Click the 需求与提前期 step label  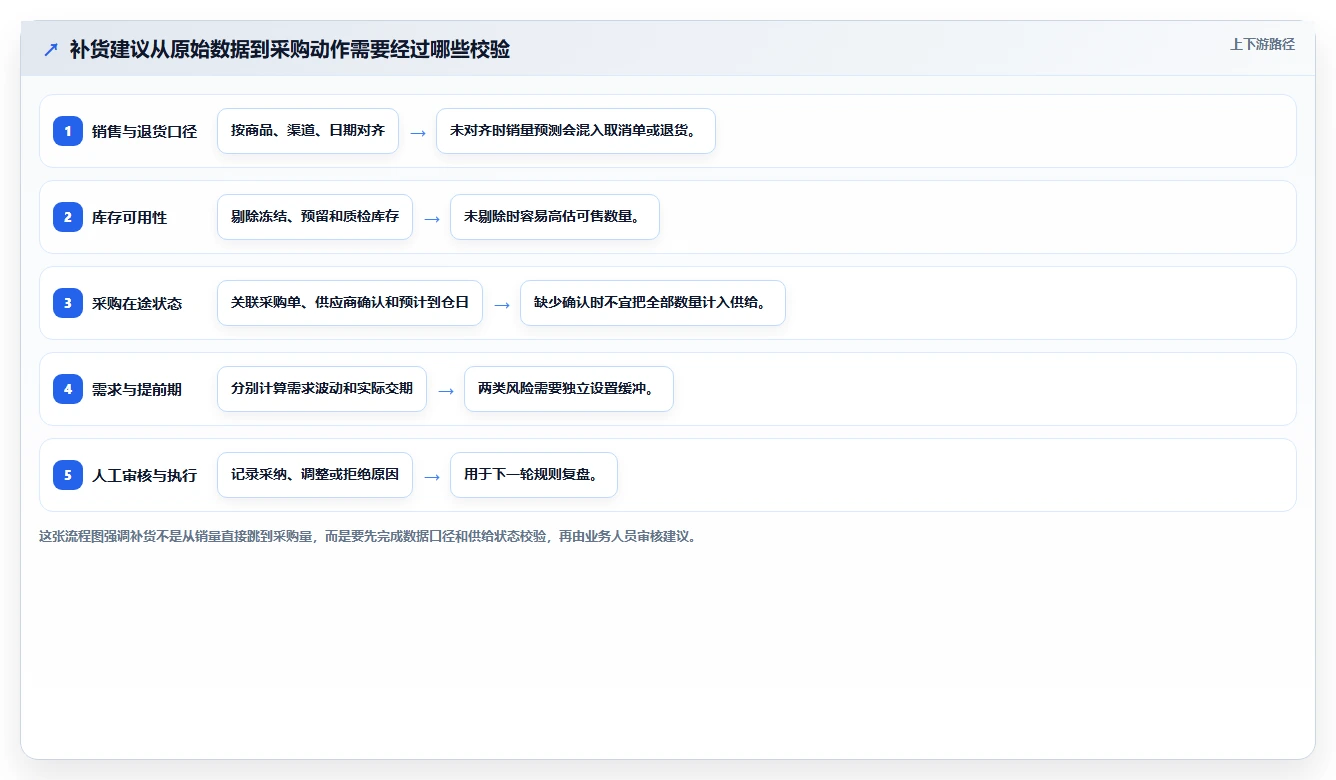click(137, 390)
